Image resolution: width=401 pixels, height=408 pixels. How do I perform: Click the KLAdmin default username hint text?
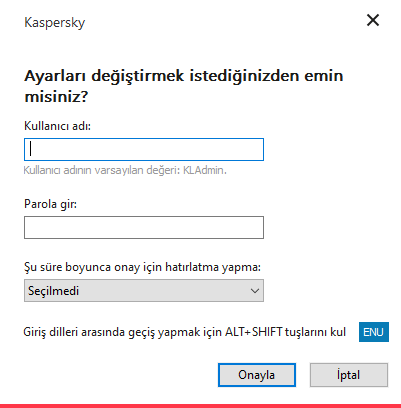pos(125,170)
